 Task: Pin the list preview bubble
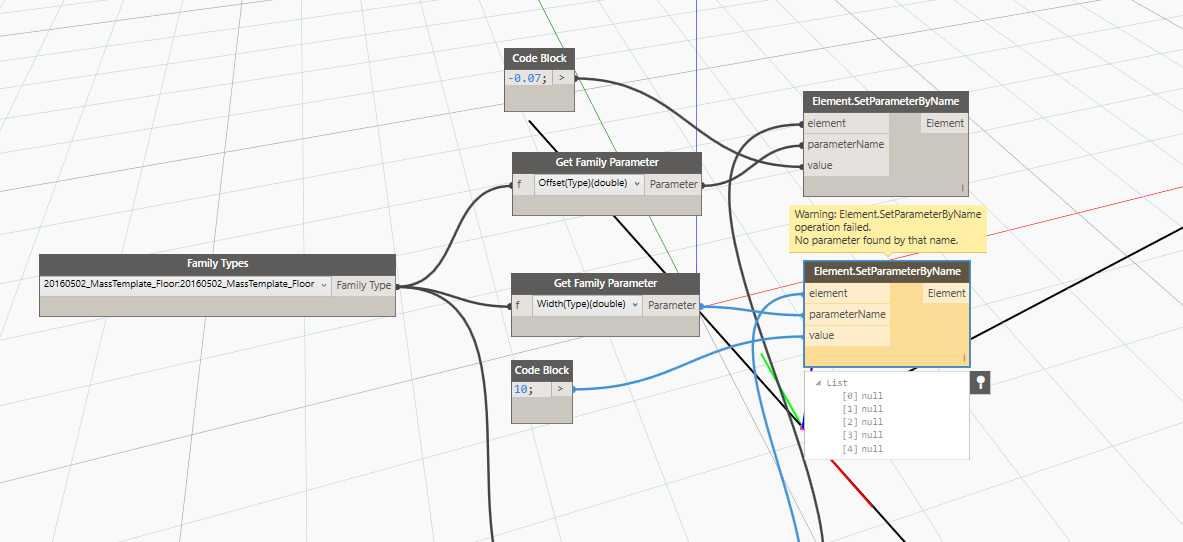[979, 383]
